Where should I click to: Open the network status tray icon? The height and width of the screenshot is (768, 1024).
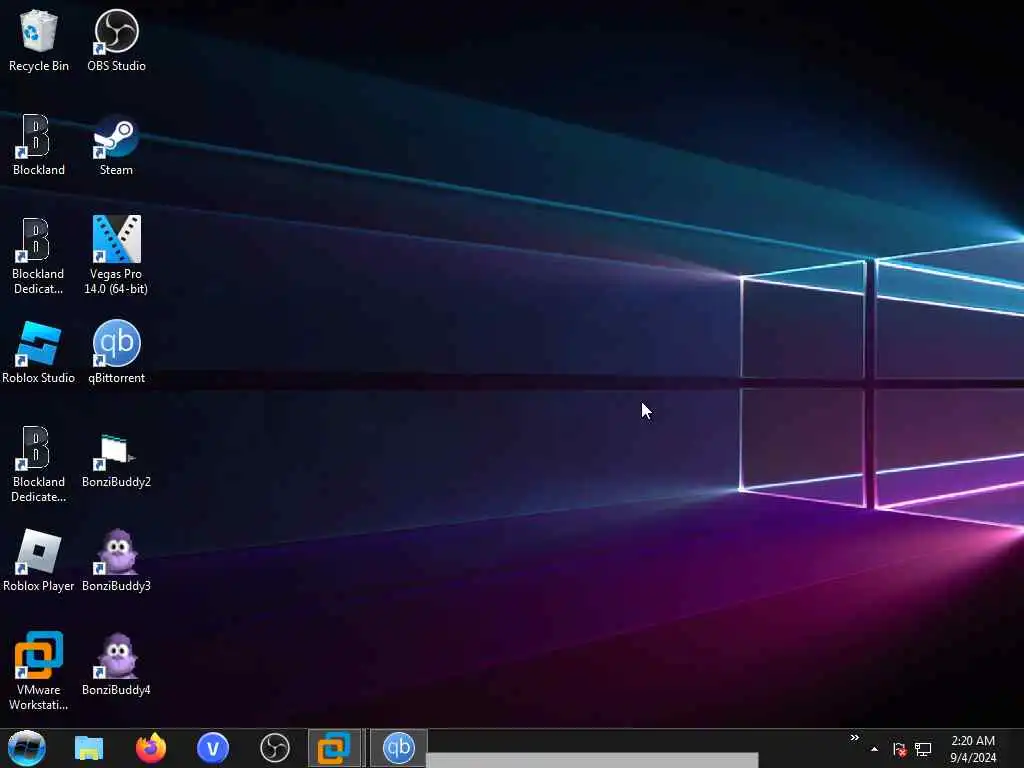[x=923, y=749]
